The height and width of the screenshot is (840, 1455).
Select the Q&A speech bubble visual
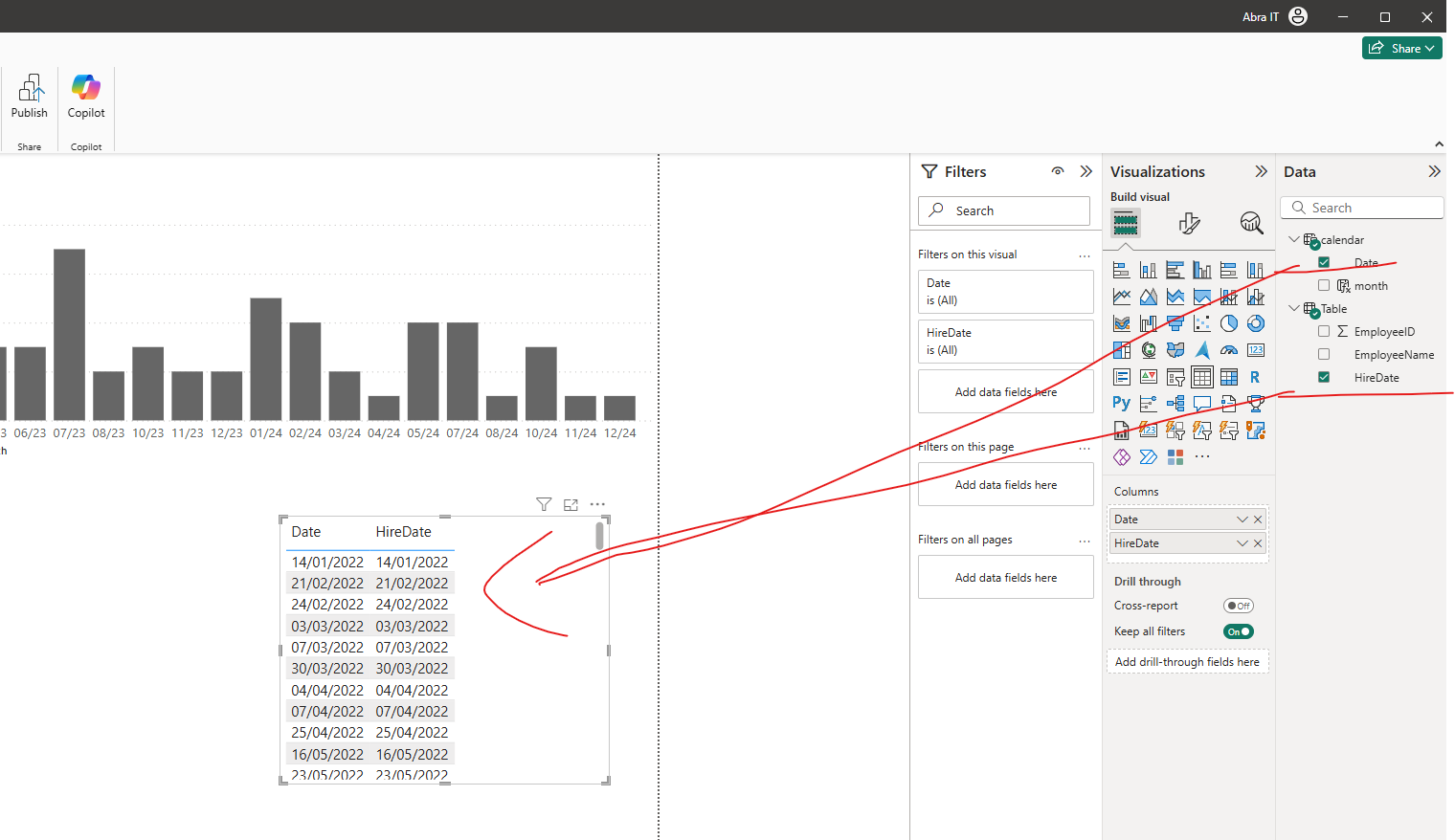click(1202, 404)
